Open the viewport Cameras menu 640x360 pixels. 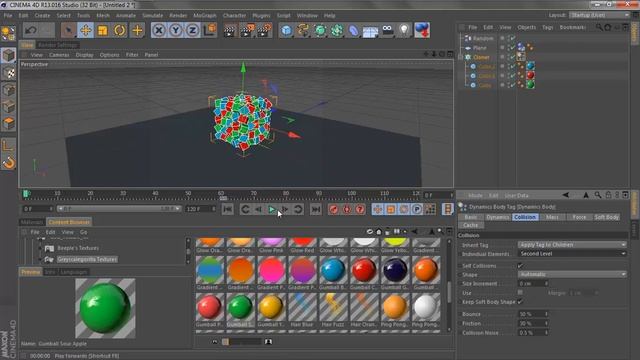[x=59, y=55]
